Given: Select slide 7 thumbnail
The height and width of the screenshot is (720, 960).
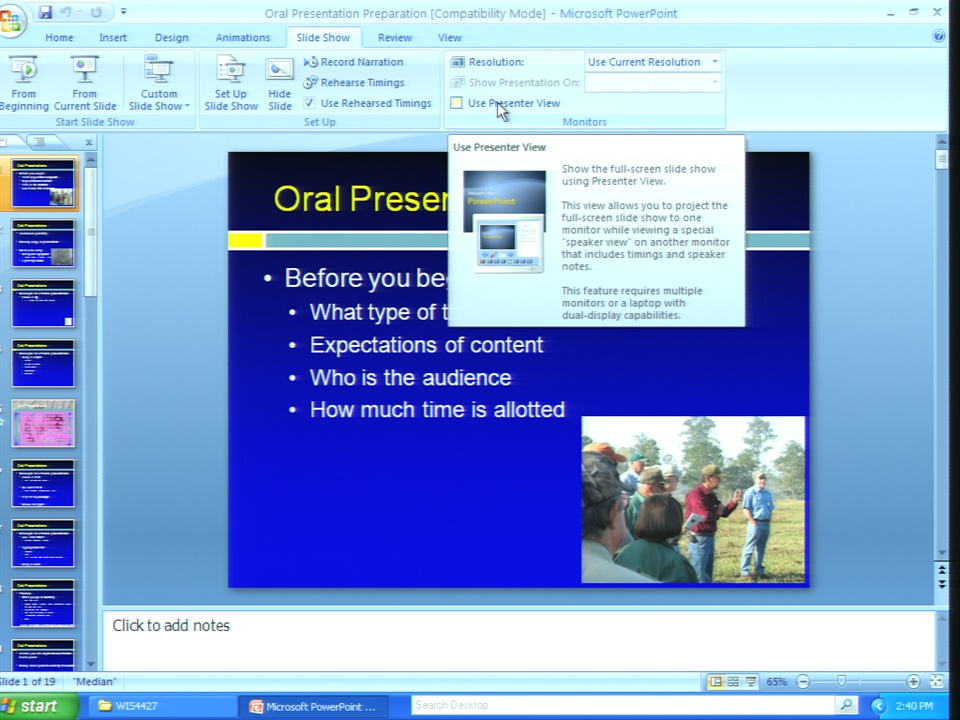Looking at the screenshot, I should (x=43, y=543).
